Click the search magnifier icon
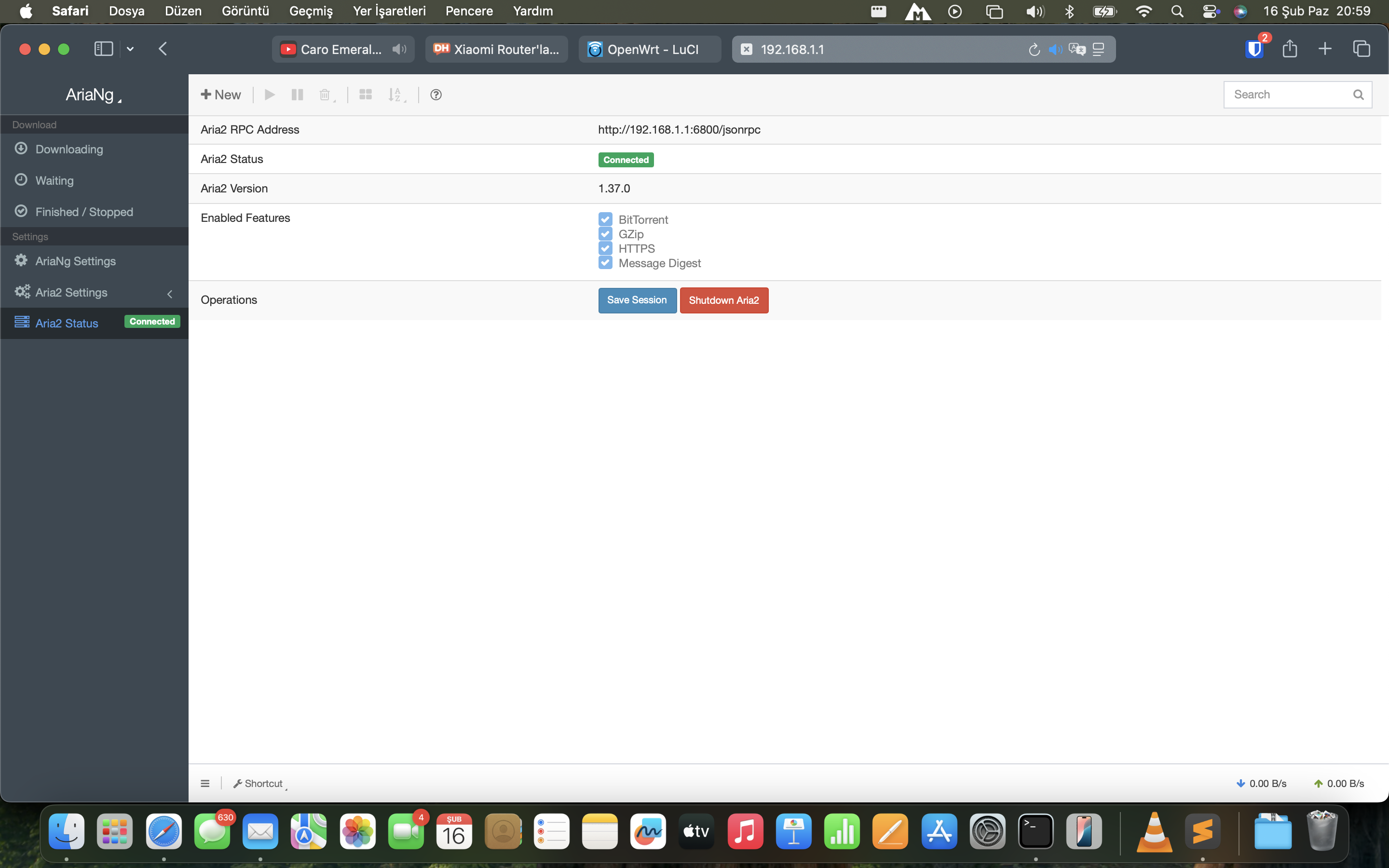Screen dimensions: 1389x868 click(x=1358, y=95)
